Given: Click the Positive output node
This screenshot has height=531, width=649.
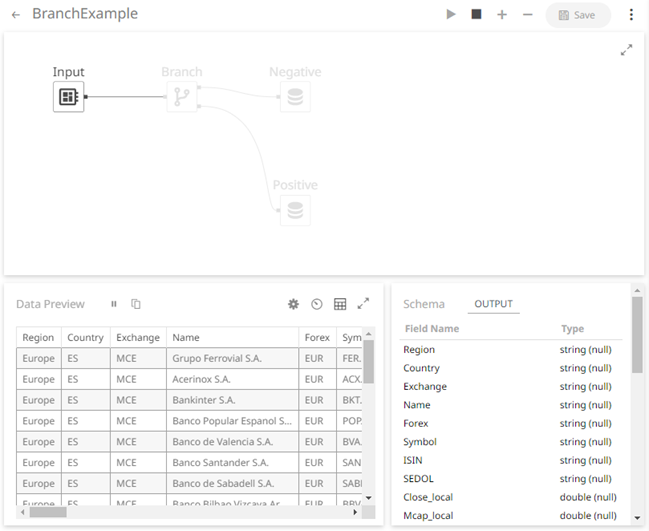Looking at the screenshot, I should tap(294, 210).
